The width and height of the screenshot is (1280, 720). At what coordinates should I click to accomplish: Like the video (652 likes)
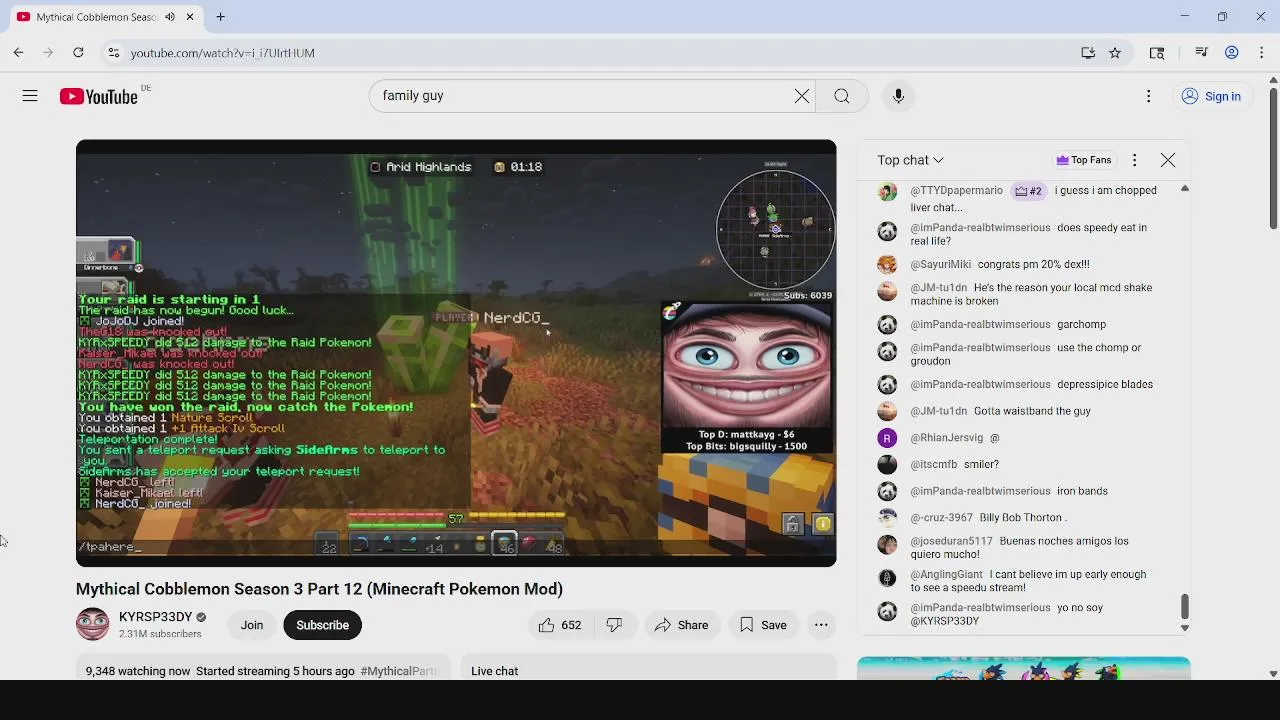coord(560,625)
